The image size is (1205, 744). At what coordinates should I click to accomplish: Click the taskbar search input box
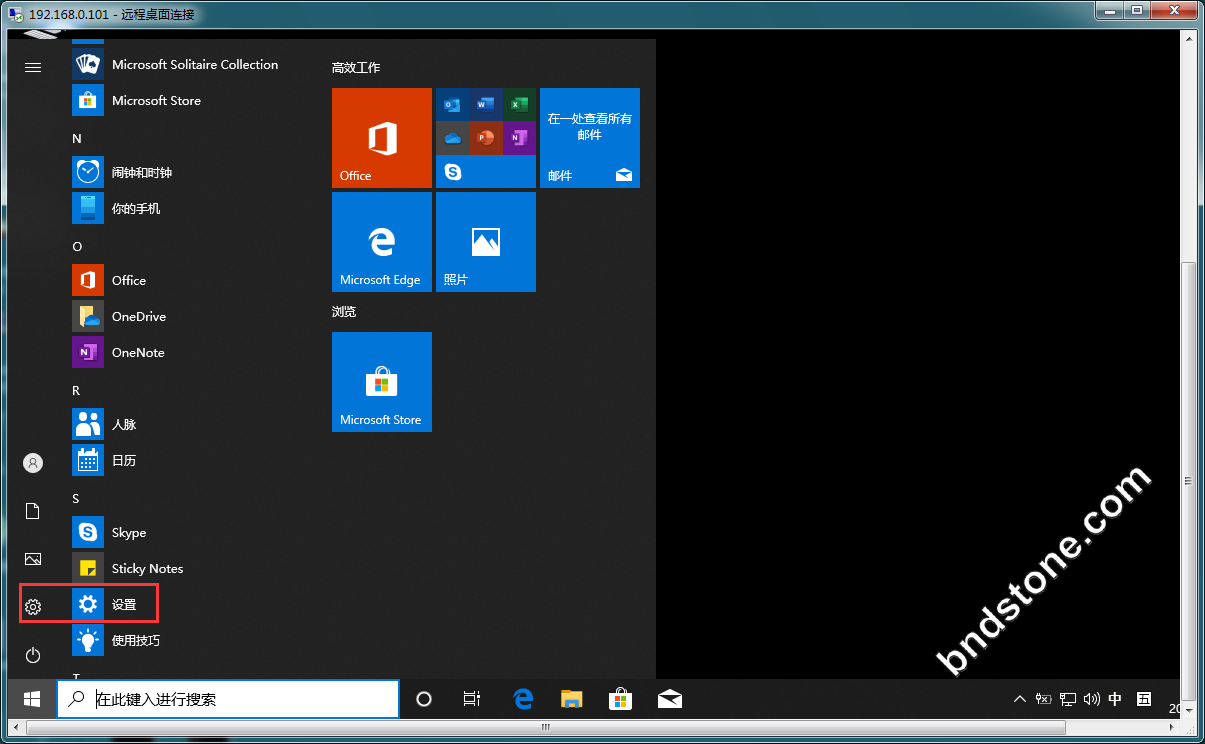[228, 699]
